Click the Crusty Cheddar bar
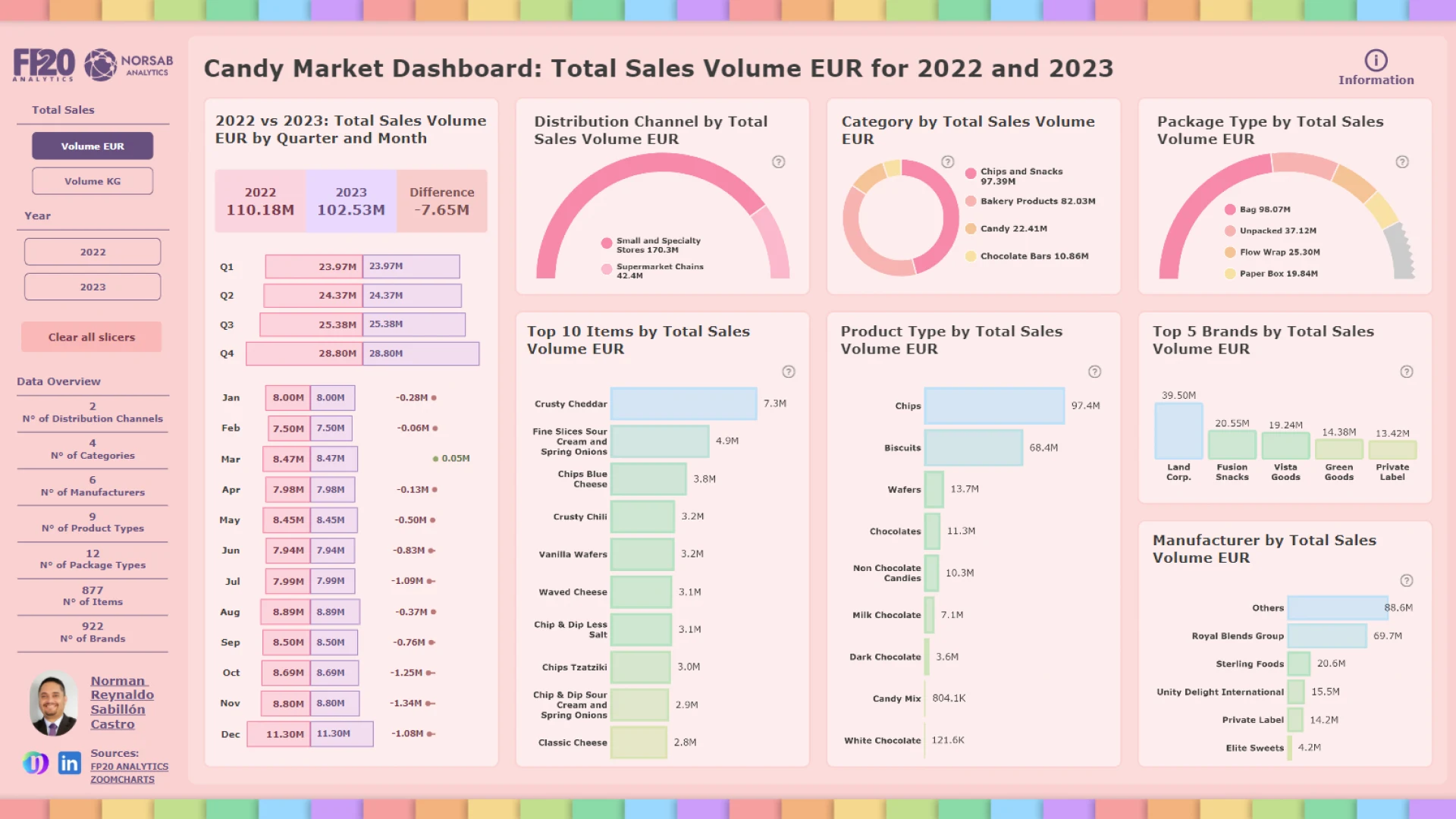Screen dimensions: 1456x819 coord(683,403)
